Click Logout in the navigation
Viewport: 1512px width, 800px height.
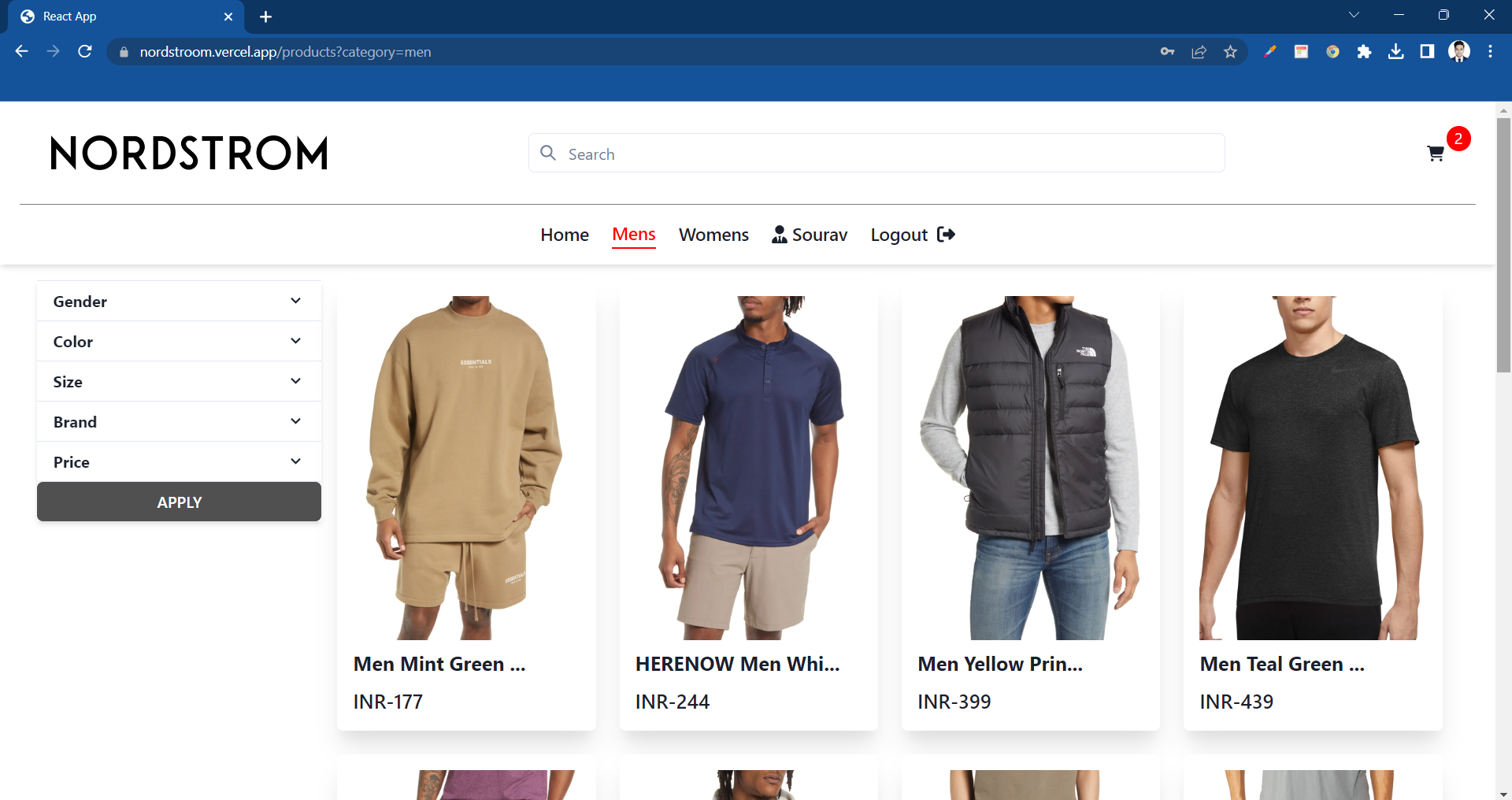913,235
